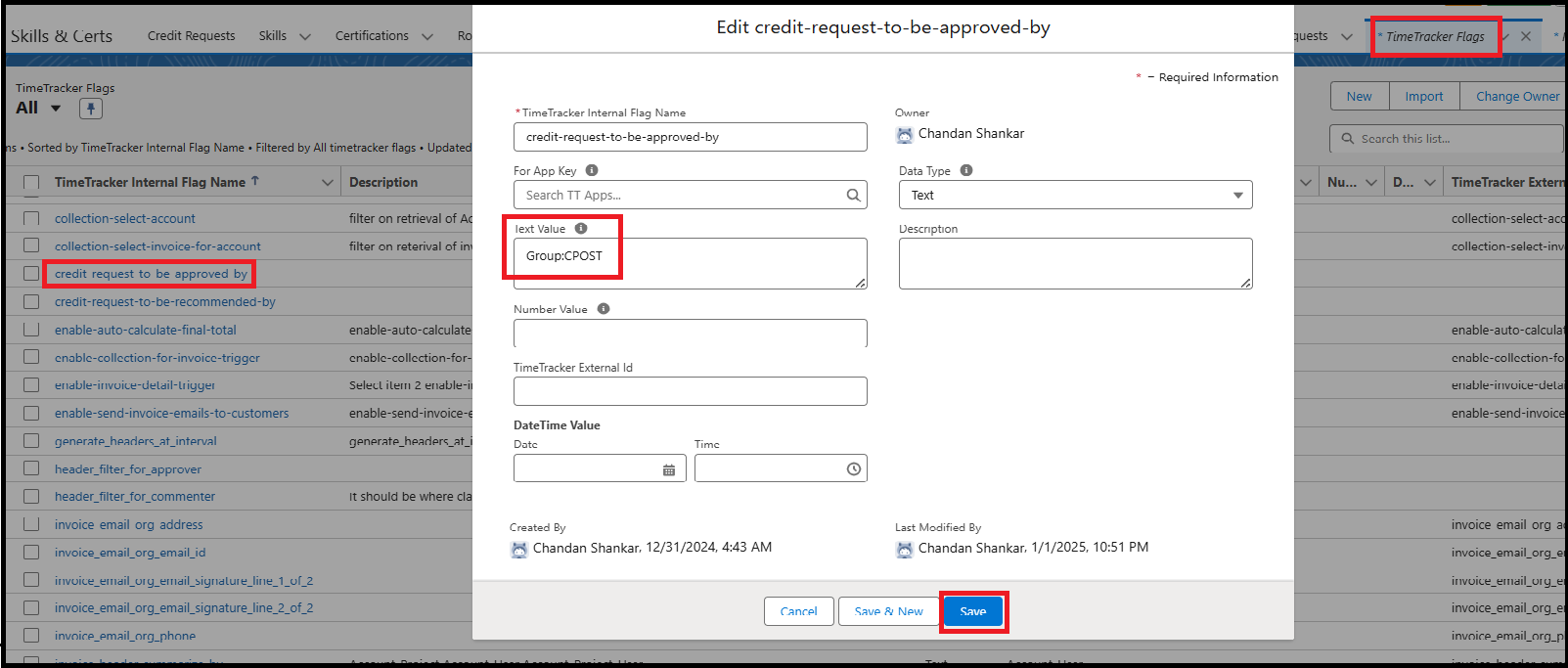
Task: Check the enable-collection-for-invoice-trigger row checkbox
Action: coord(31,357)
